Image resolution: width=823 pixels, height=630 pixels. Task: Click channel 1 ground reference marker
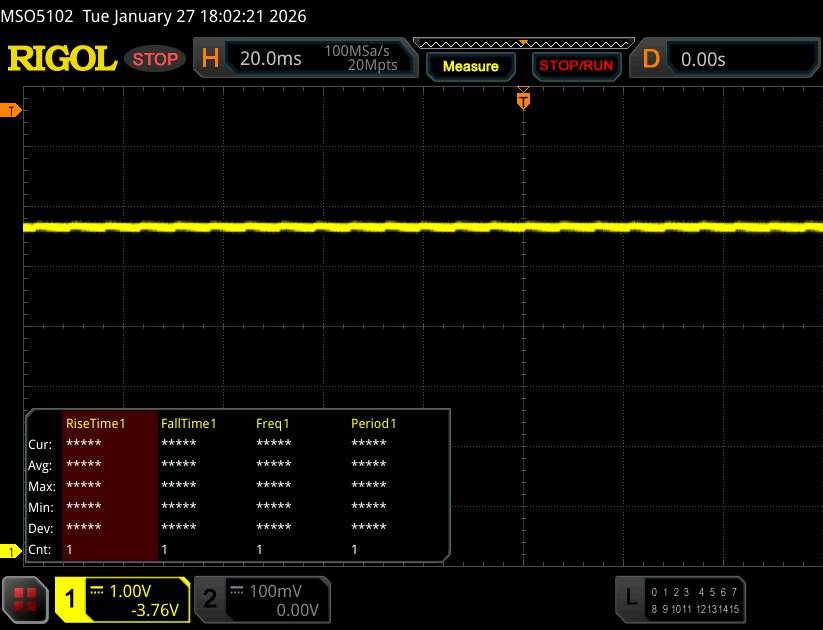12,552
